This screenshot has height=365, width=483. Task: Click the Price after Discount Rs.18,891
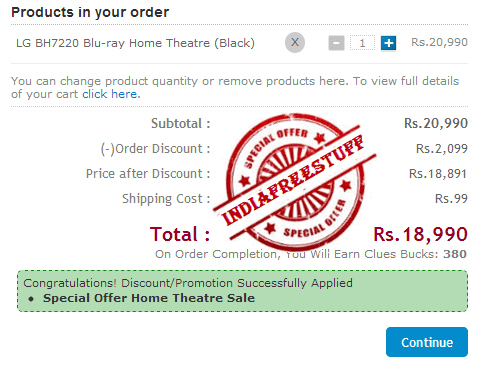[438, 174]
